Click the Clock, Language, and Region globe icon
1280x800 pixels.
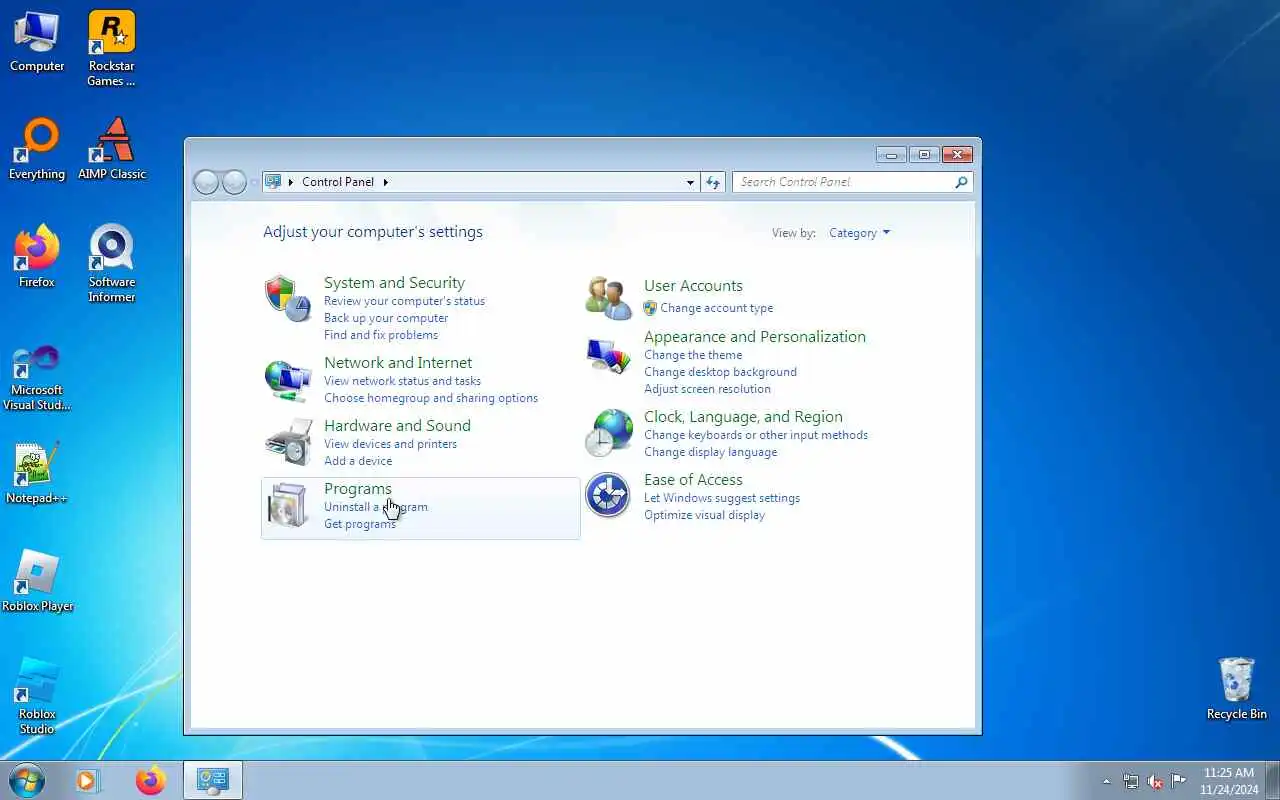(x=608, y=433)
